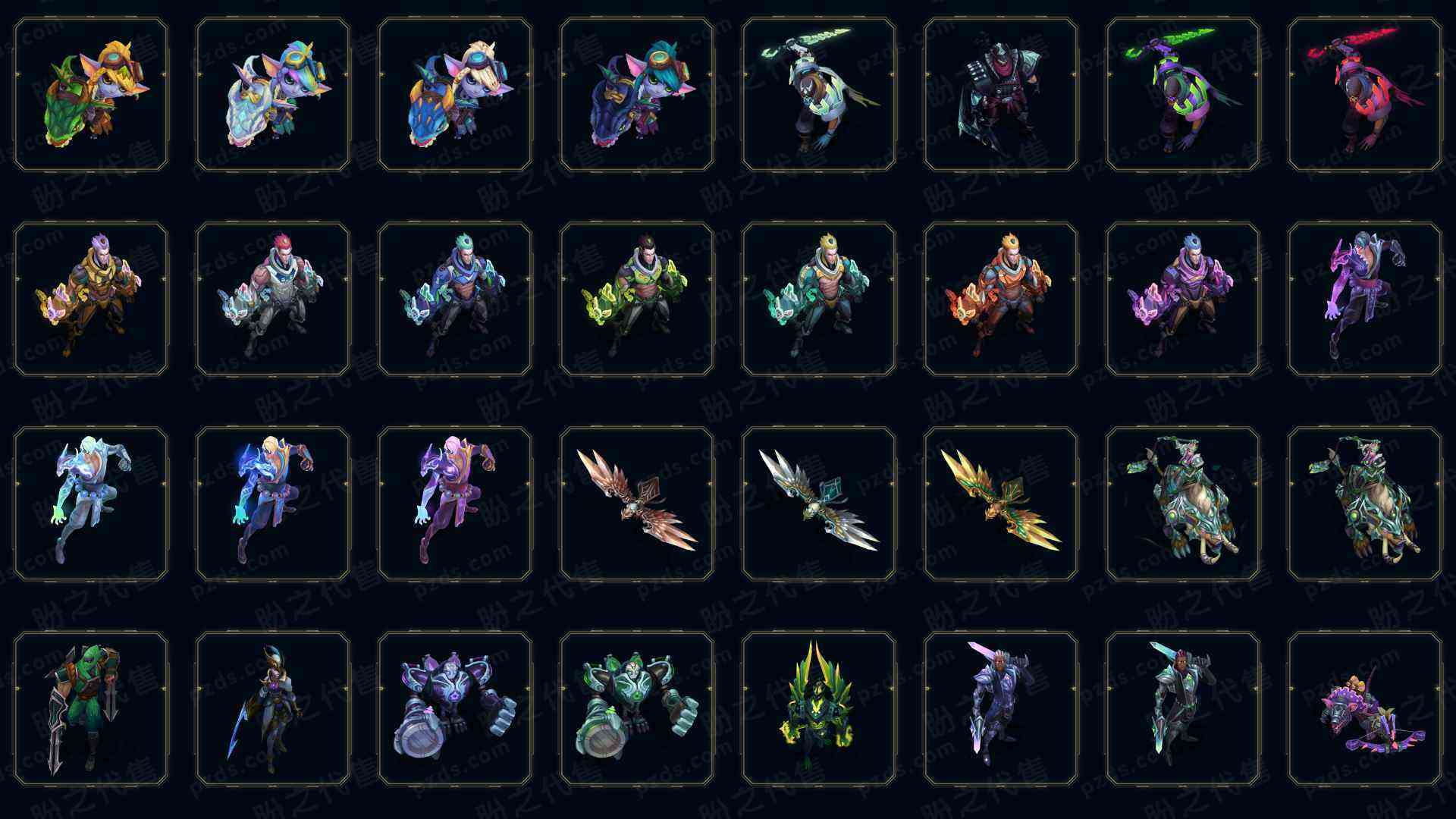Select the white-shelled yordle chroma thumbnail
The image size is (1456, 819).
pyautogui.click(x=273, y=94)
